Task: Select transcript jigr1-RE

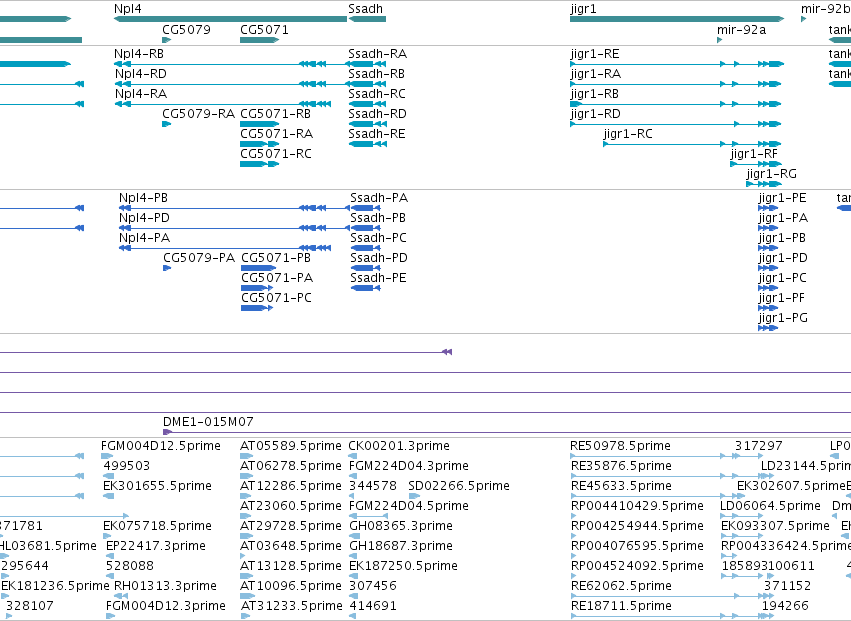Action: pos(595,54)
